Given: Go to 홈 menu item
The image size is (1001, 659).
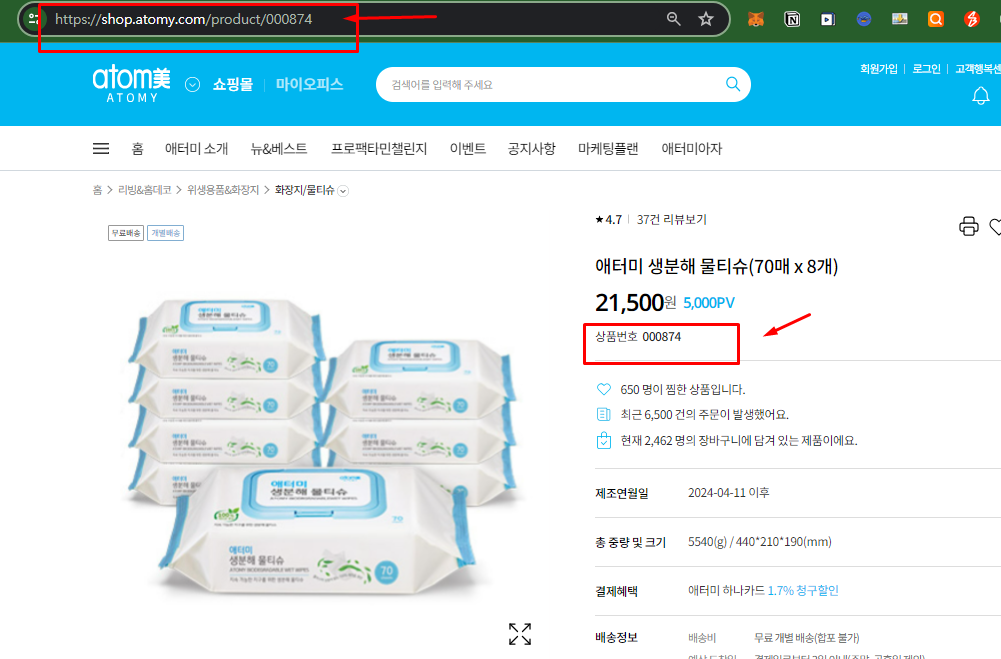Looking at the screenshot, I should [137, 149].
